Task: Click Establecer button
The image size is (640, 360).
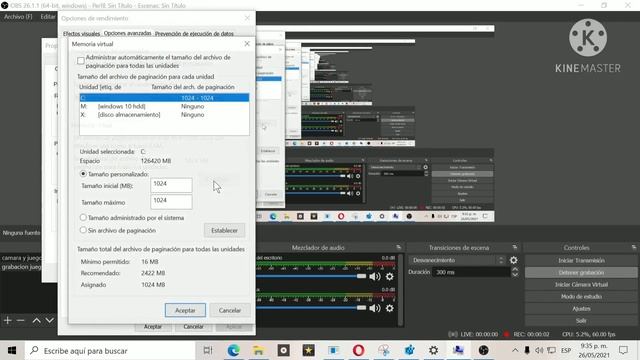Action: tap(224, 230)
